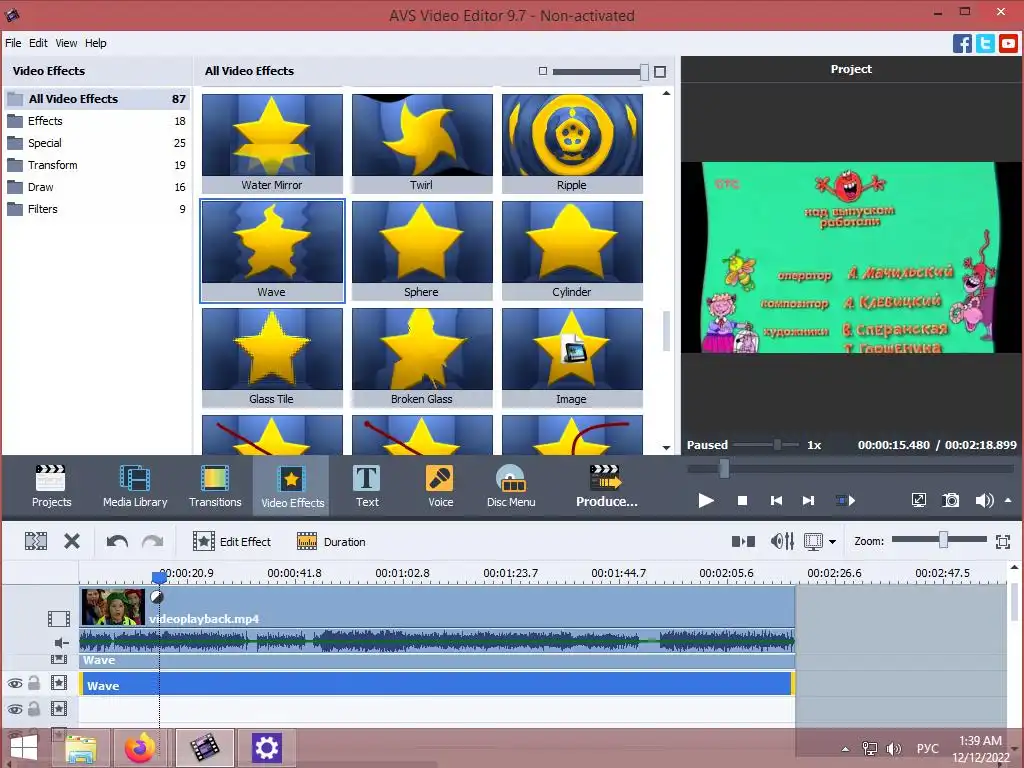Click the trim/split icon in timeline toolbar

(x=36, y=541)
